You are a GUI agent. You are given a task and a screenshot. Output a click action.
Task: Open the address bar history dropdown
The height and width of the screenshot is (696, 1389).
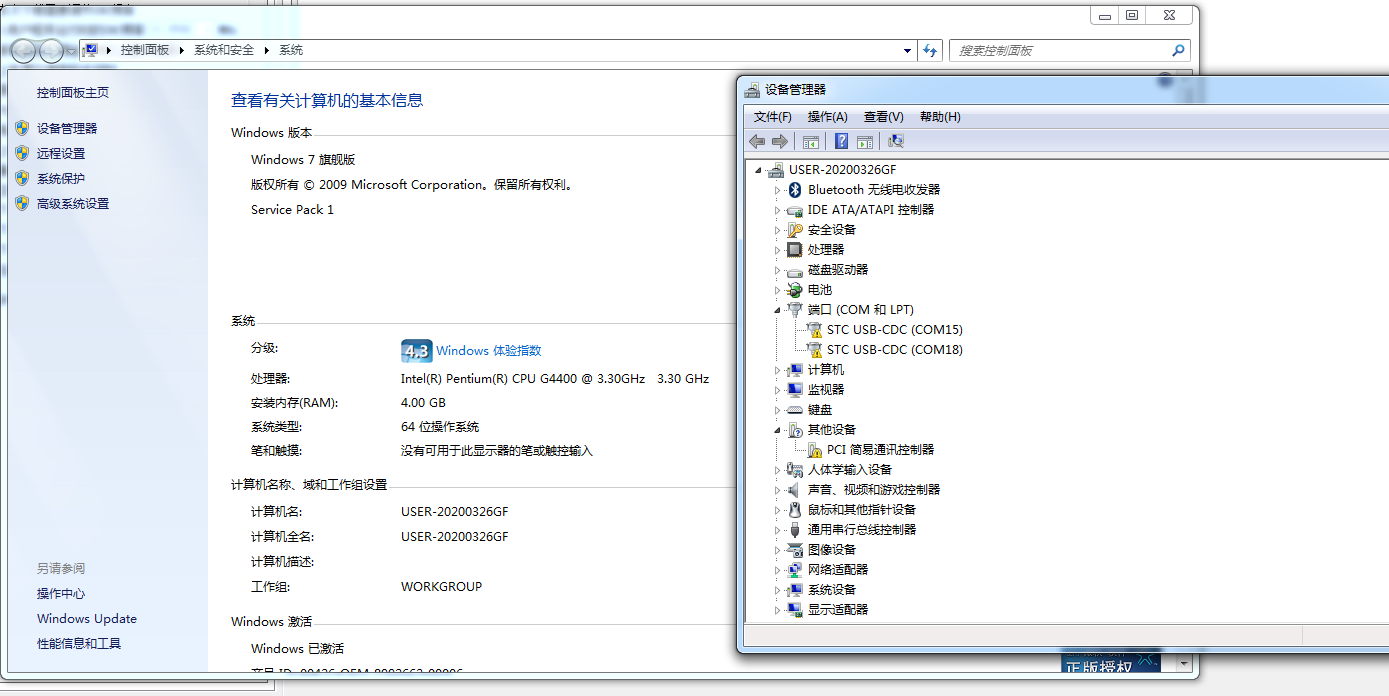907,50
